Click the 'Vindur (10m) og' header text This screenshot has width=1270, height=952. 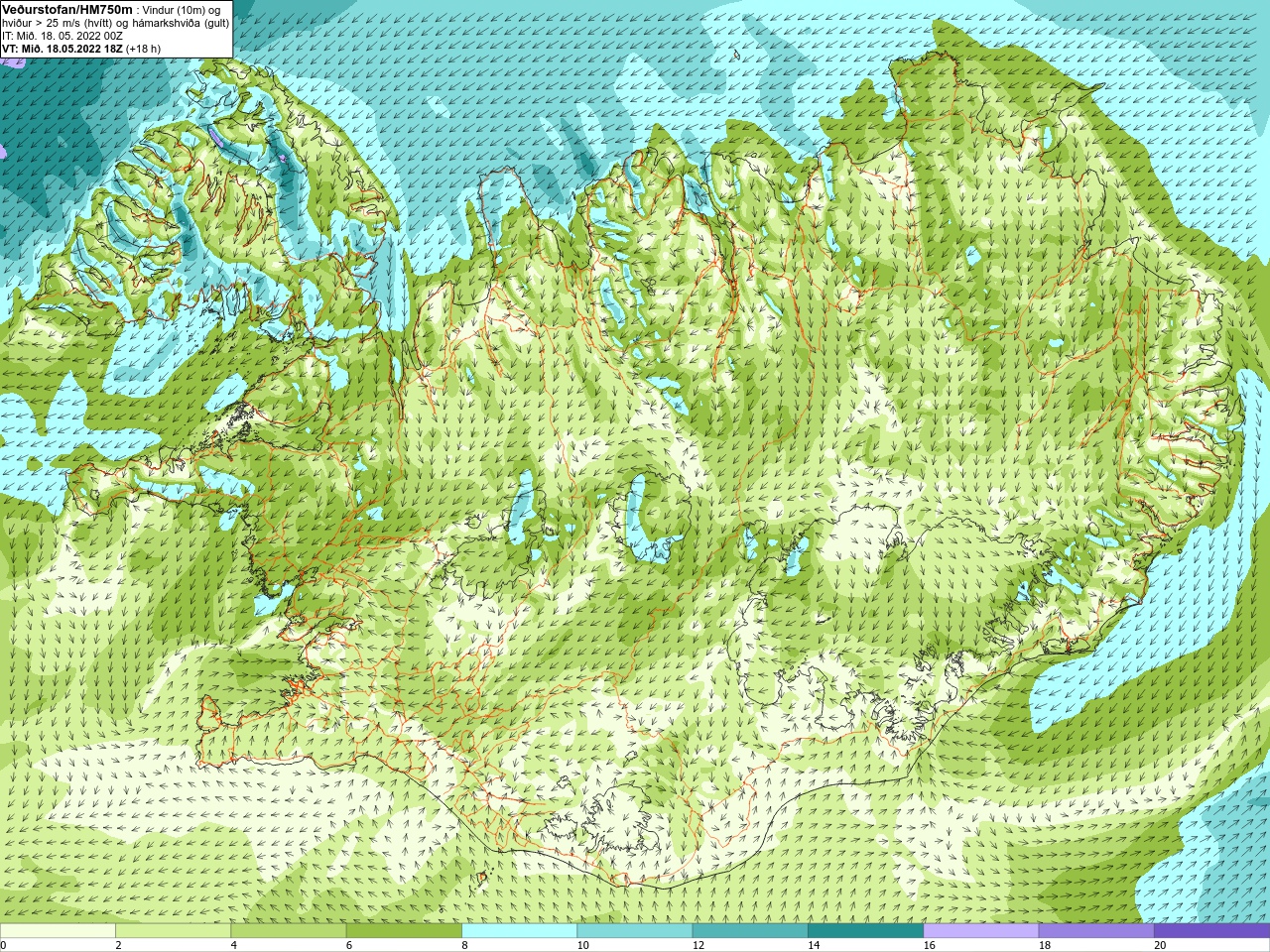(x=183, y=10)
